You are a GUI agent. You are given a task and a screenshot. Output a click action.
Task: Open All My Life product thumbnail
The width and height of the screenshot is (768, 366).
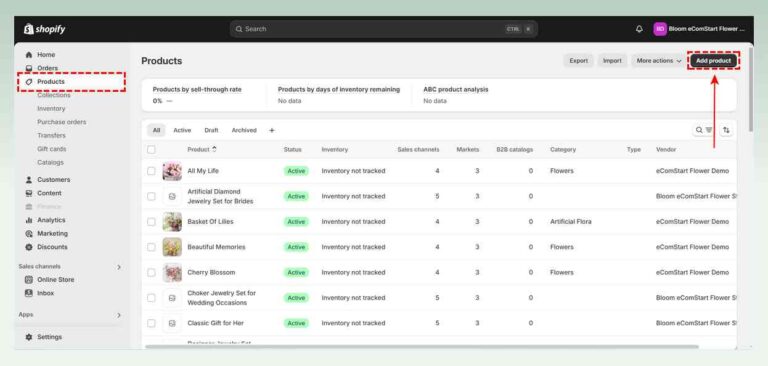(172, 171)
